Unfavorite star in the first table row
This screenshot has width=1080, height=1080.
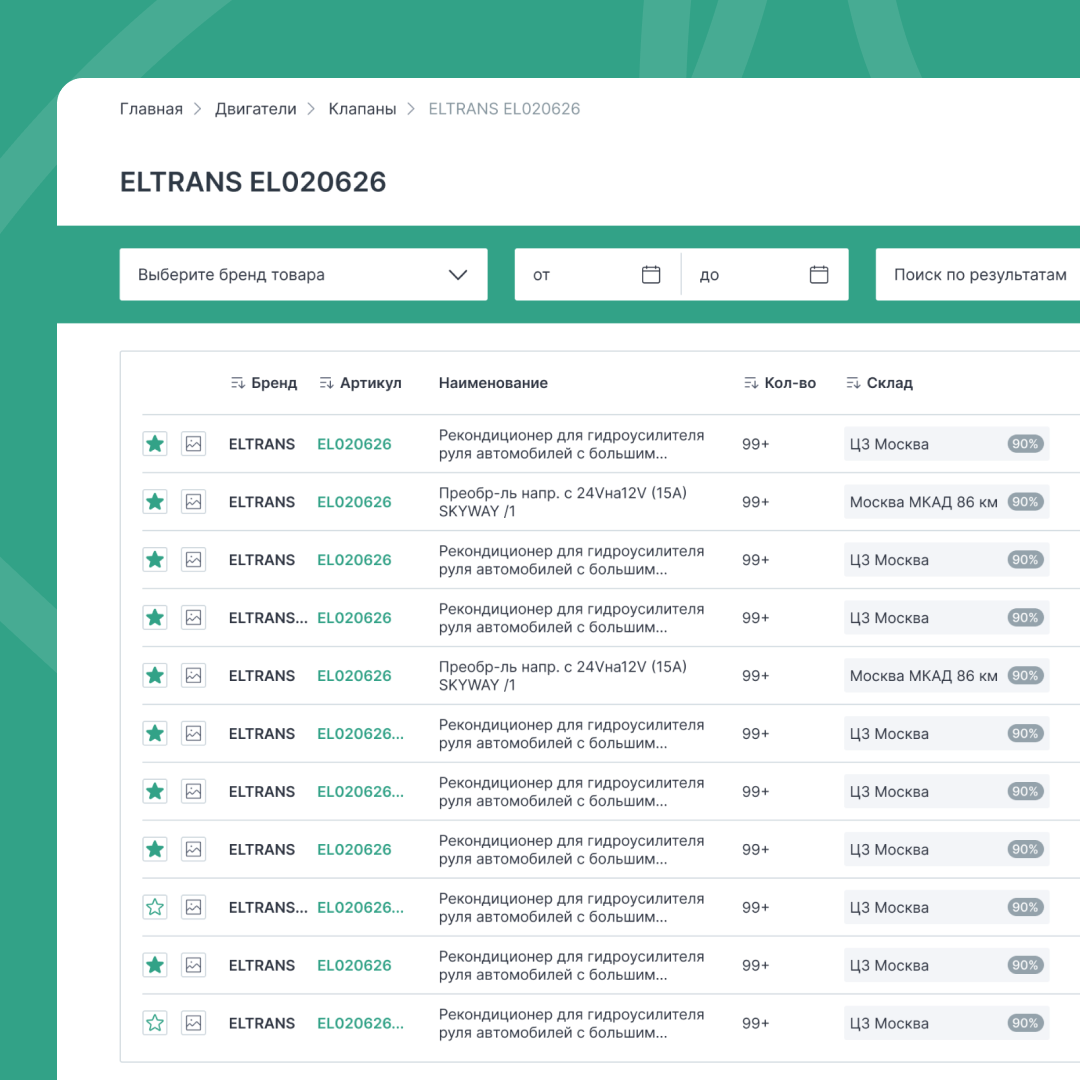click(155, 444)
